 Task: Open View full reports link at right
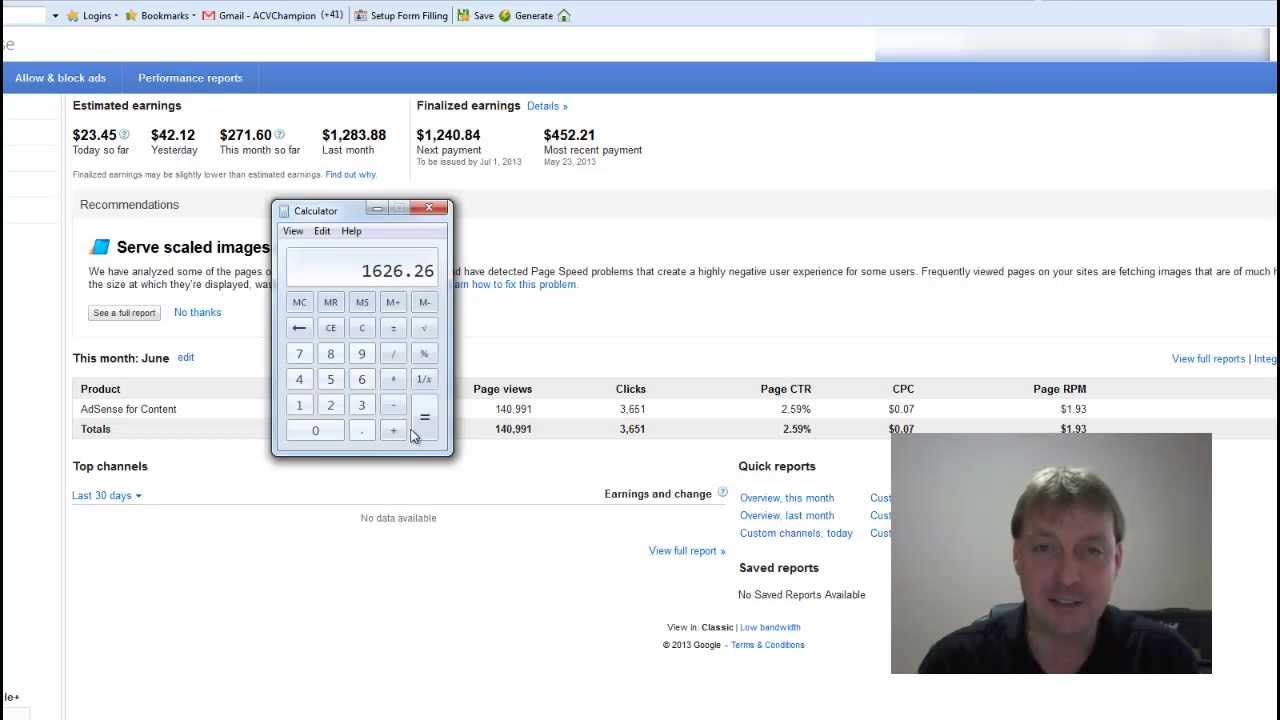point(1208,359)
